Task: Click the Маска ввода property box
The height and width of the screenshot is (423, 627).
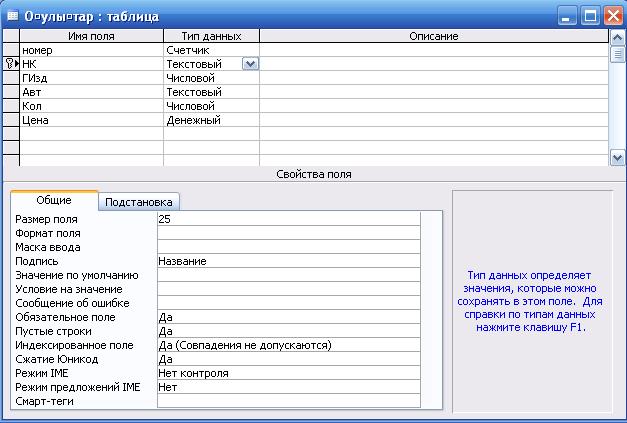Action: point(288,246)
